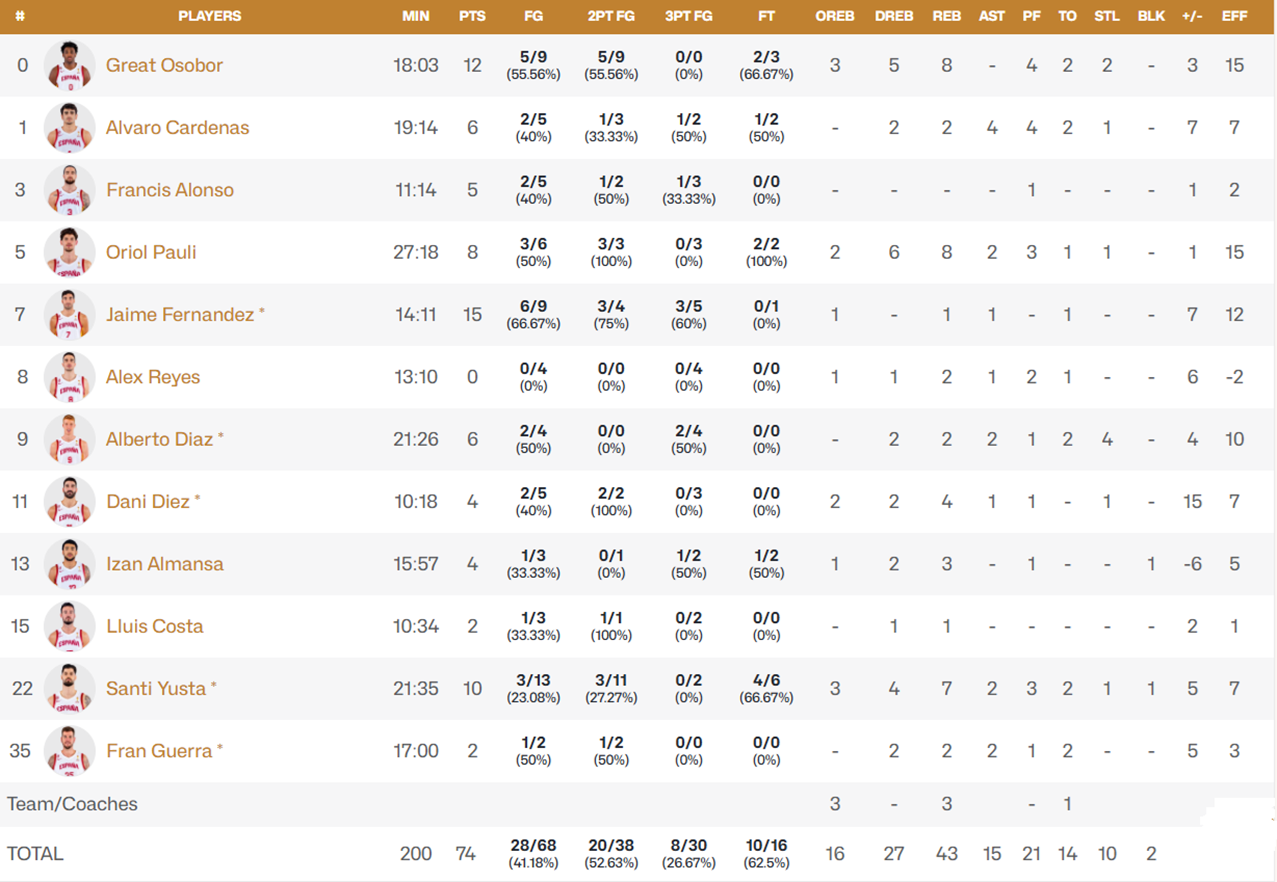
Task: Open Lluis Costa's profile link
Action: click(154, 626)
